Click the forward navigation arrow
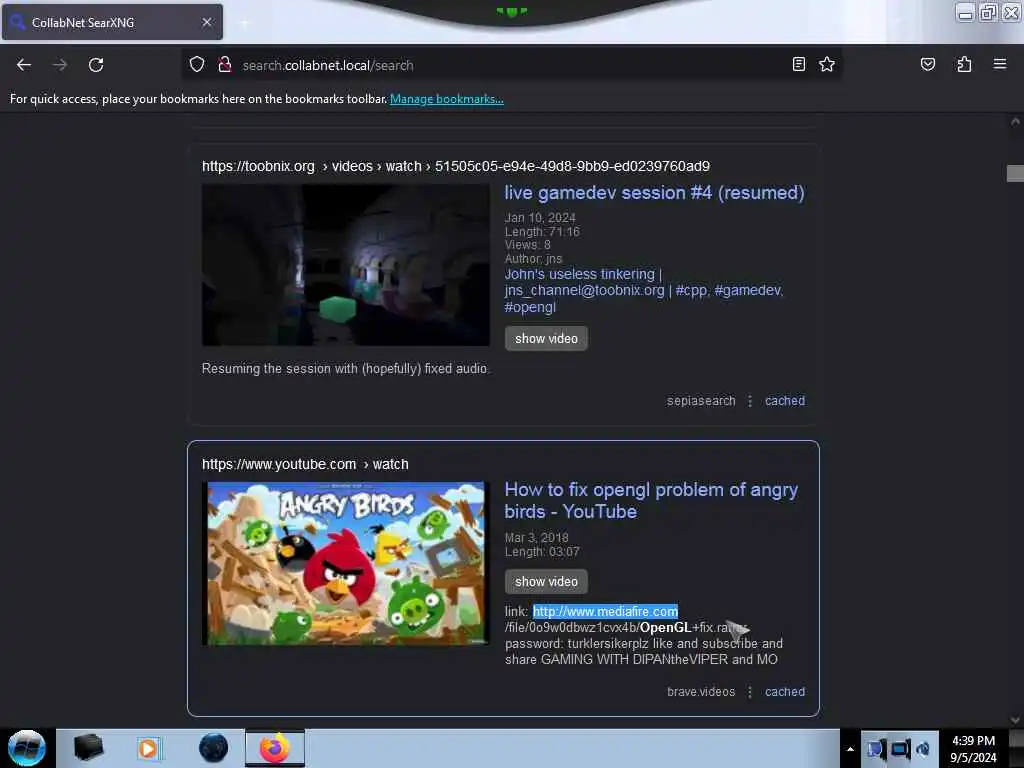The image size is (1024, 768). pyautogui.click(x=60, y=65)
